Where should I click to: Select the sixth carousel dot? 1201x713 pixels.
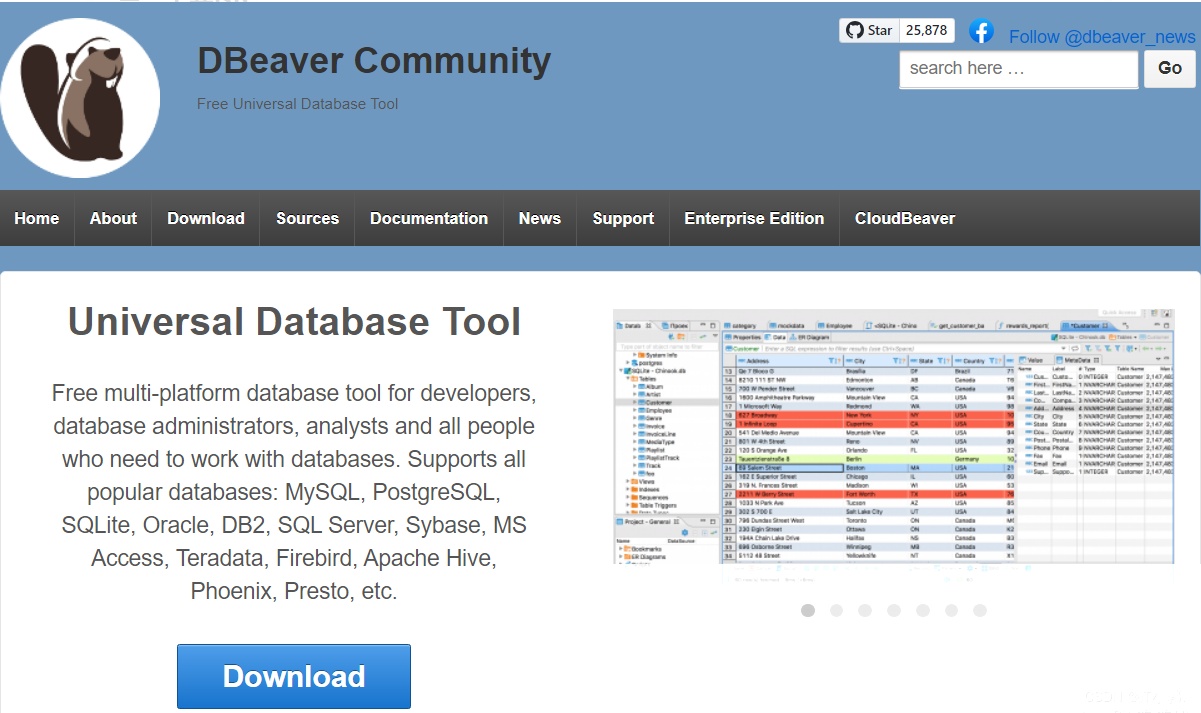point(951,610)
